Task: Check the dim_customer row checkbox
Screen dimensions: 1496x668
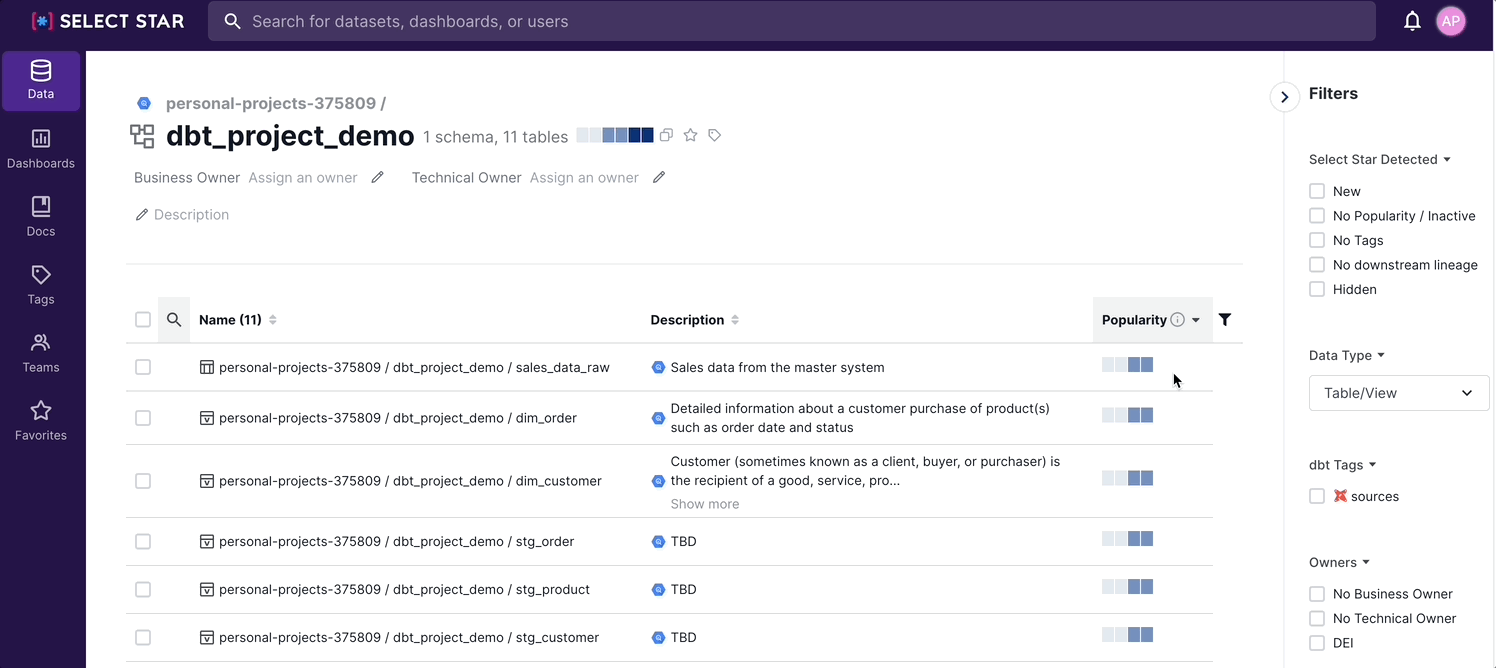Action: click(x=143, y=481)
